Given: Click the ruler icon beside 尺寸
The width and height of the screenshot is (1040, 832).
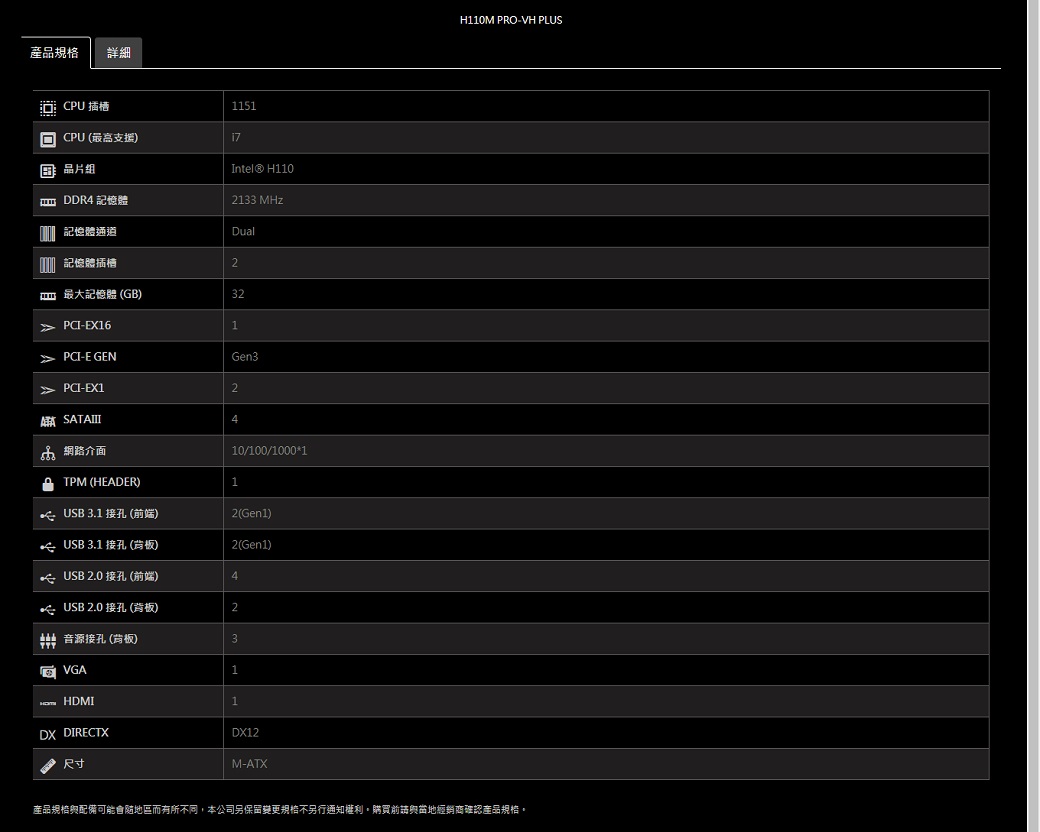Looking at the screenshot, I should (x=48, y=766).
